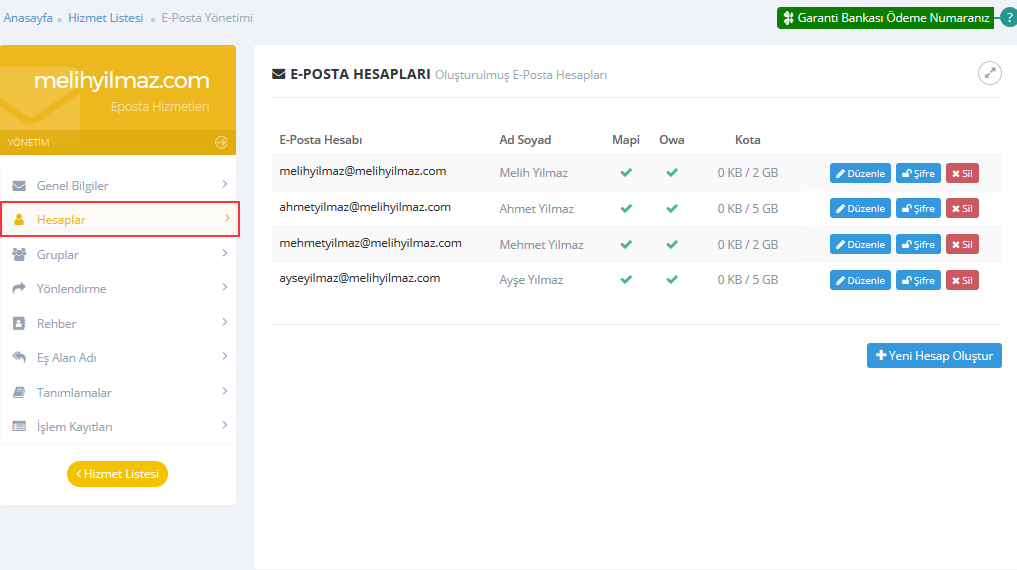Screen dimensions: 1017x570
Task: Open the Tanımlamalar menu item
Action: tap(74, 392)
